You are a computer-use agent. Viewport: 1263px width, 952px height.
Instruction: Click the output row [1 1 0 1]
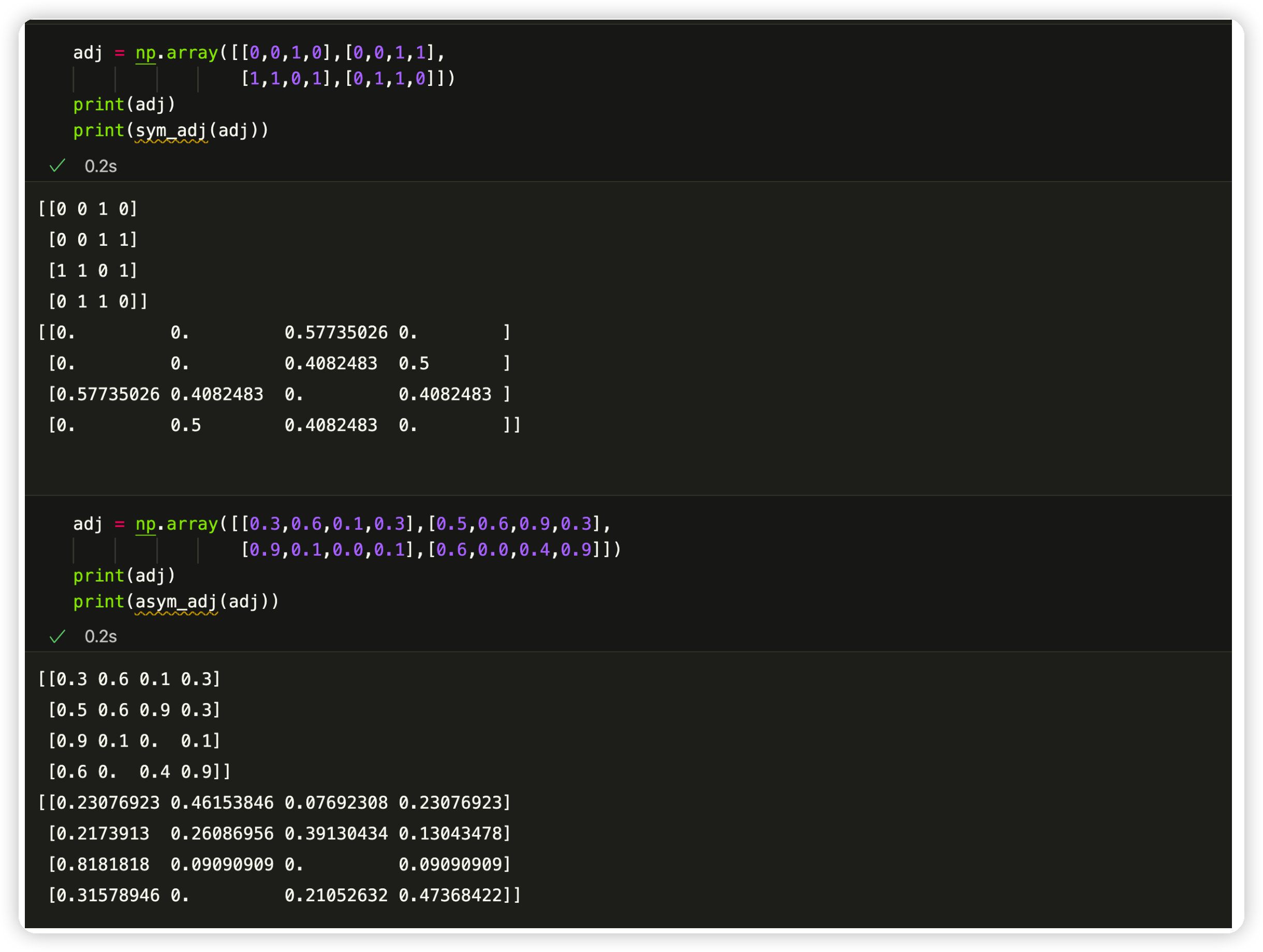[x=93, y=271]
